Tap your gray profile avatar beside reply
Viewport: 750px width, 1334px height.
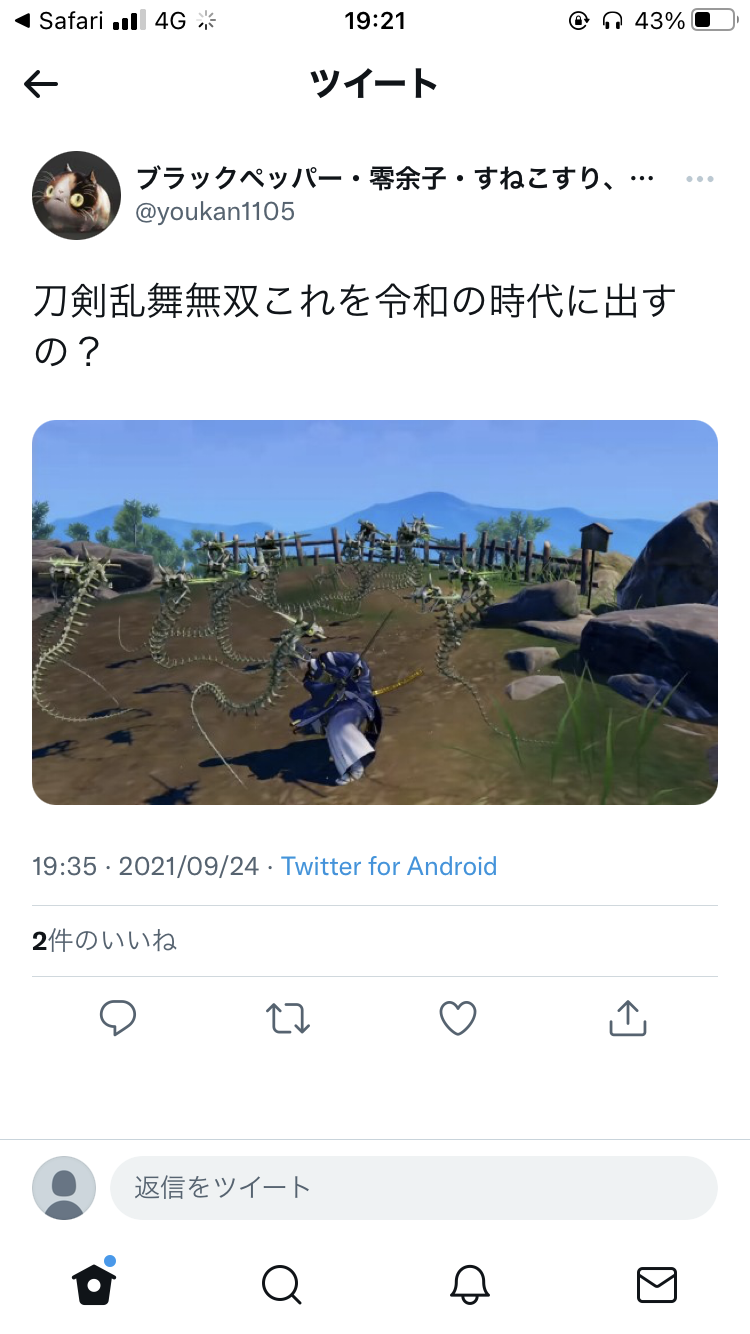tap(64, 1188)
